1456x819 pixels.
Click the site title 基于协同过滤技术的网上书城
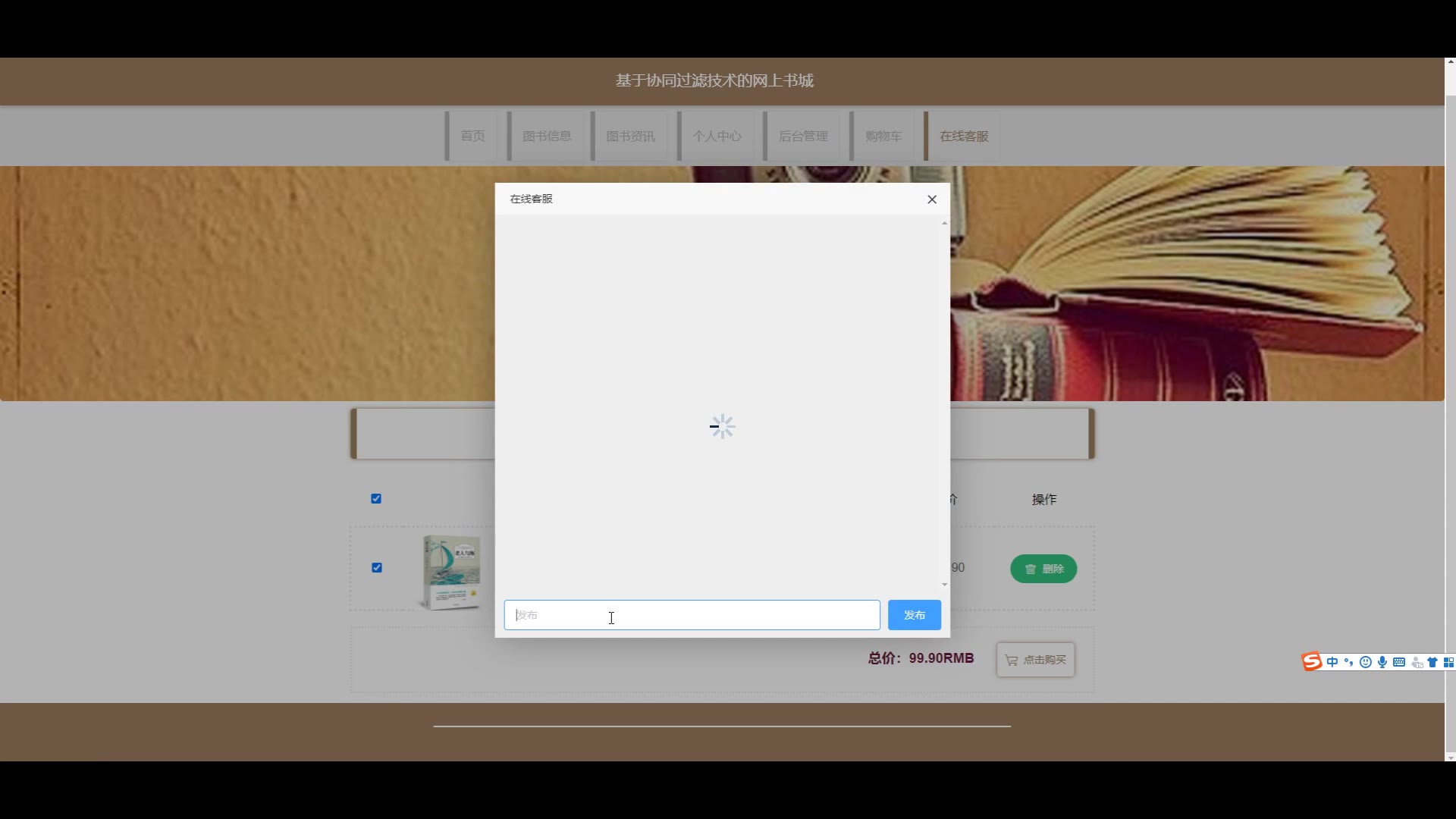tap(714, 80)
